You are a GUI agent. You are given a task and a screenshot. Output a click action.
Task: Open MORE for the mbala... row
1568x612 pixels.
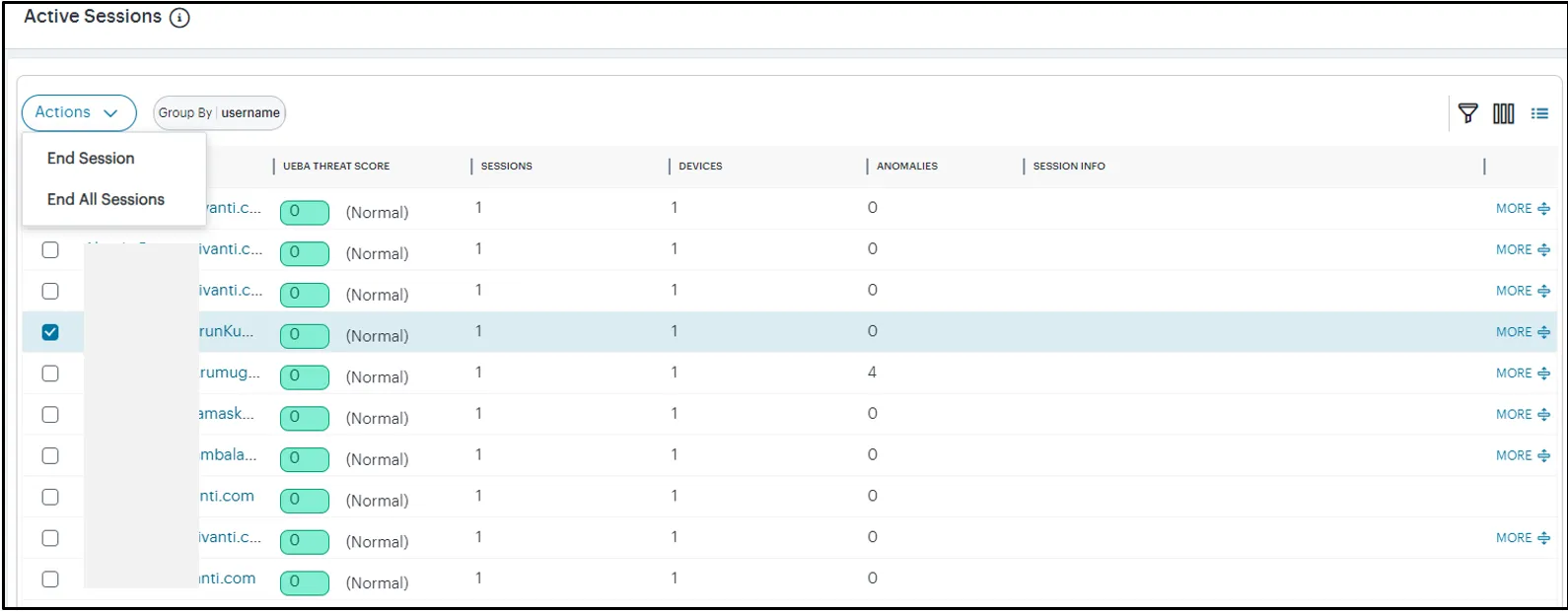1523,456
